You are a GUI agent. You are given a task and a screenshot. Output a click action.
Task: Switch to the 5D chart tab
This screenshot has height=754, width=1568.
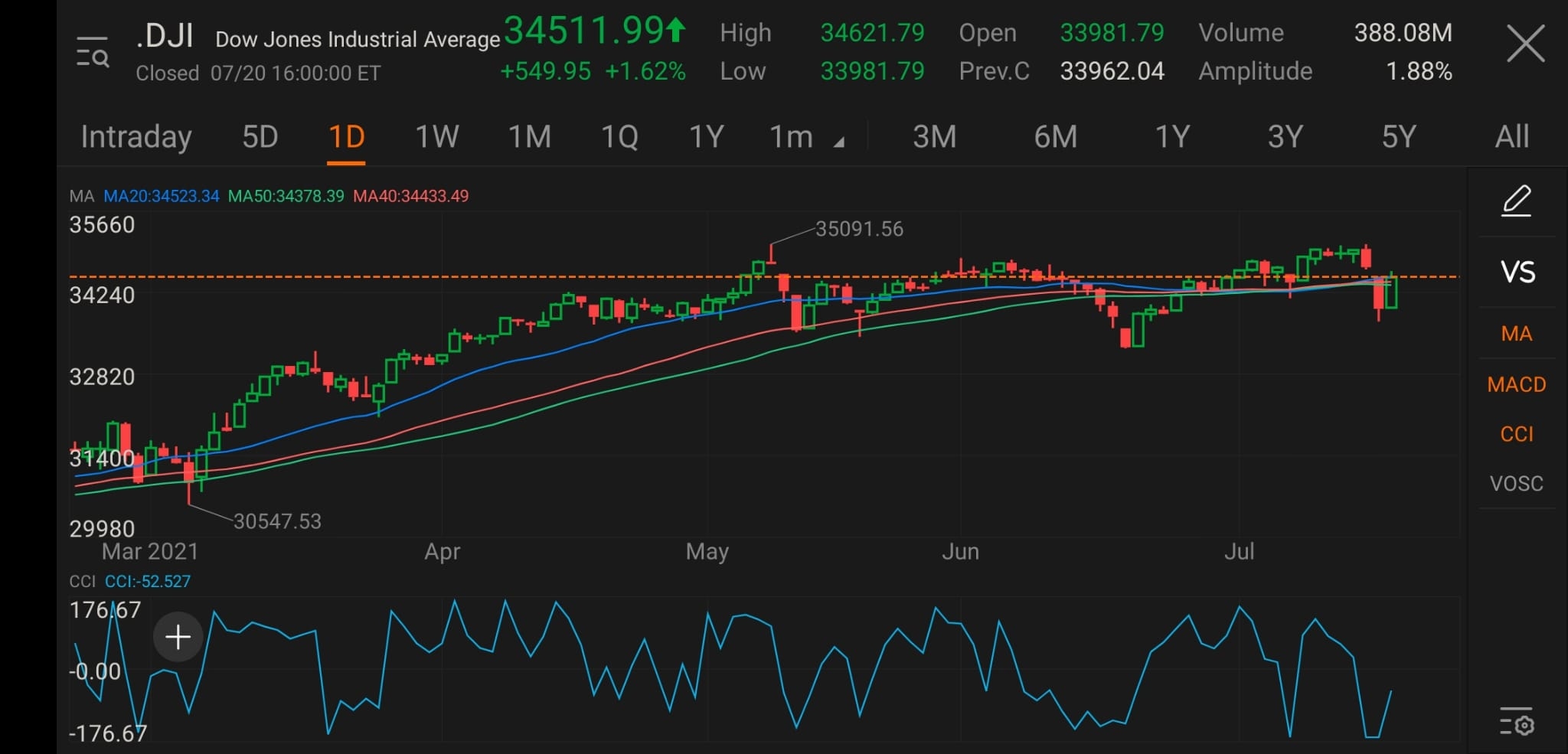pos(260,137)
